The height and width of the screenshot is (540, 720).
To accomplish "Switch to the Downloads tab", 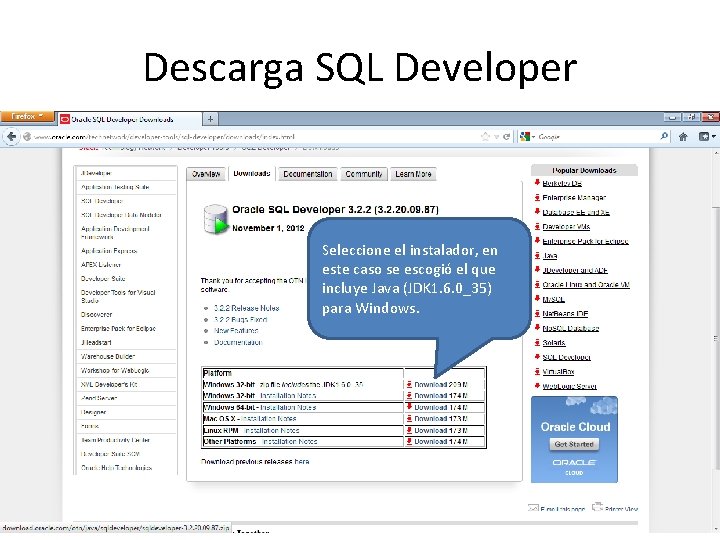I will [252, 174].
